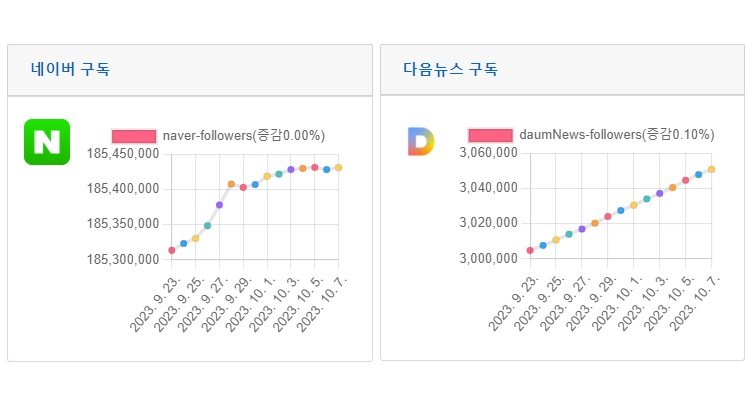The image size is (753, 398).
Task: Toggle the naver-followers legend color swatch
Action: [134, 136]
